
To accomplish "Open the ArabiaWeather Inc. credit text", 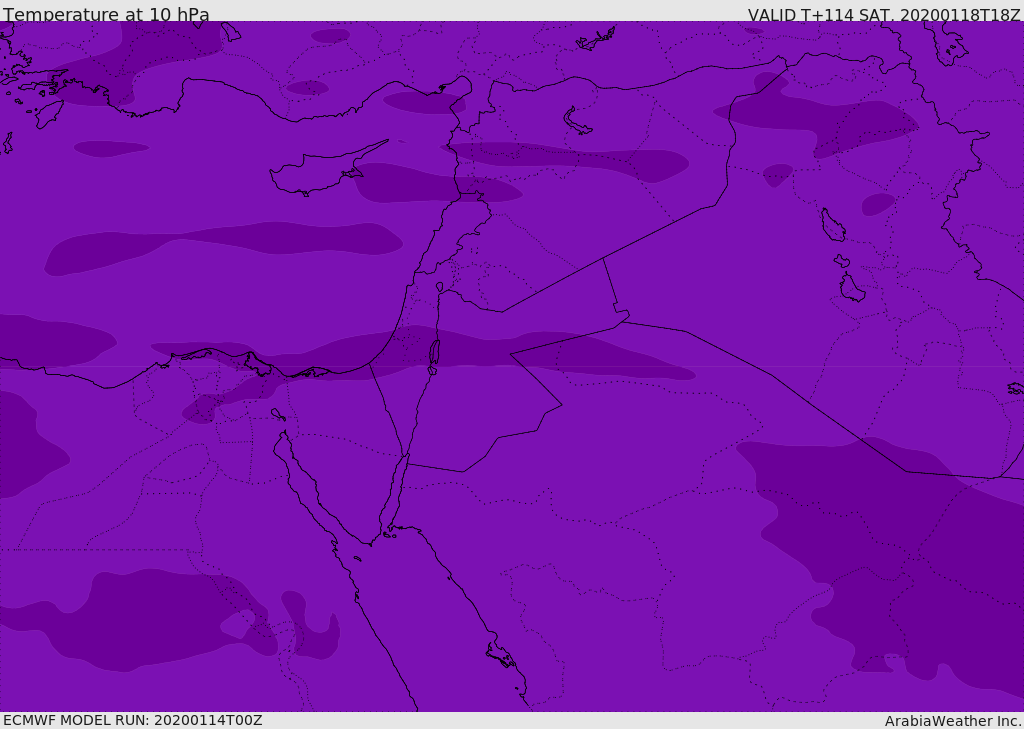I will [953, 721].
